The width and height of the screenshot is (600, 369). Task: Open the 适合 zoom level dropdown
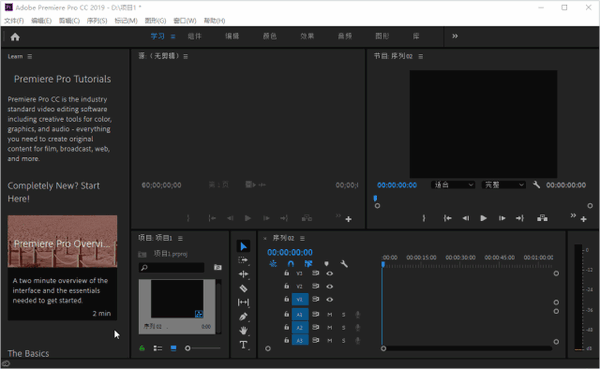[453, 185]
